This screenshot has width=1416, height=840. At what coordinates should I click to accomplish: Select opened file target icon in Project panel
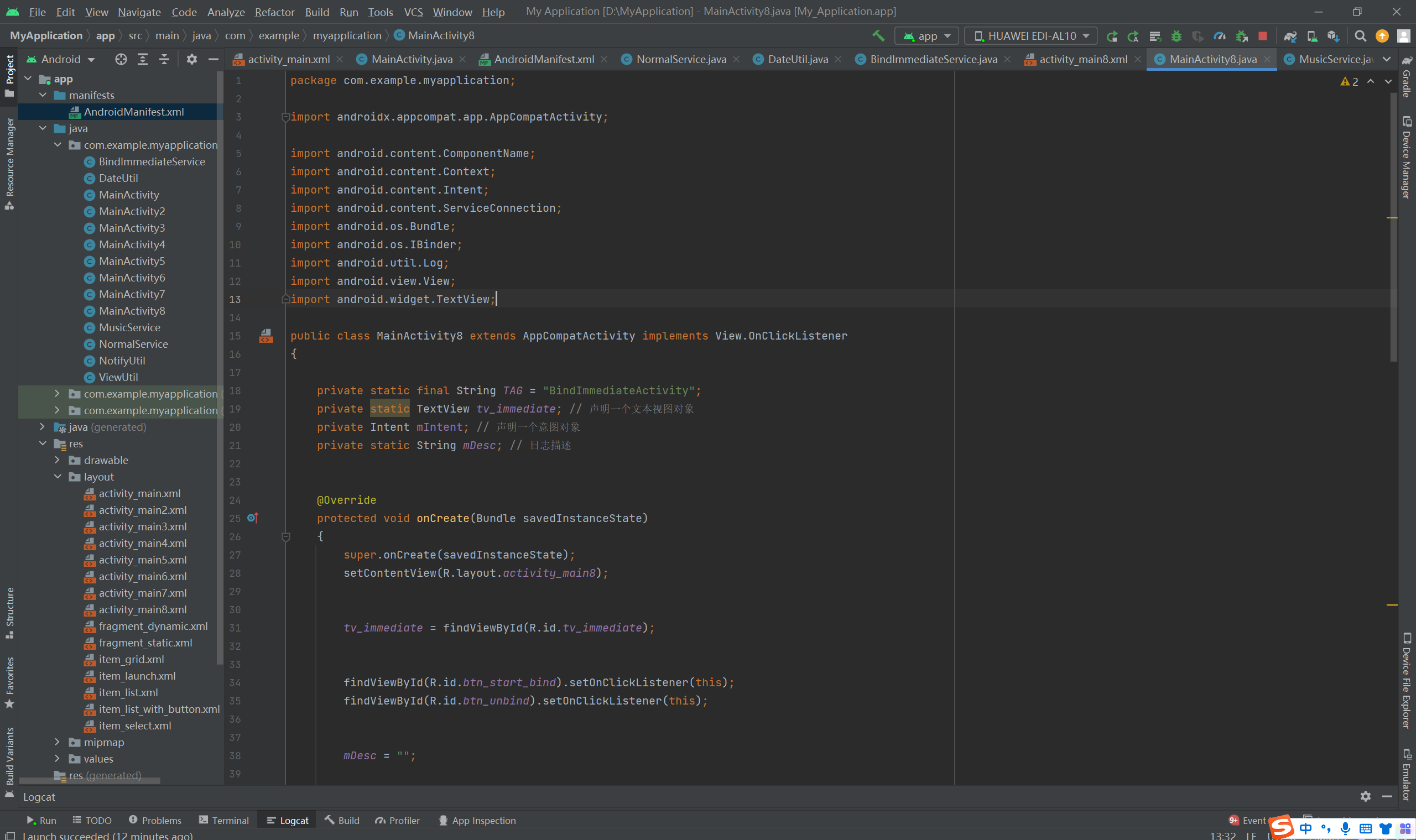point(121,59)
